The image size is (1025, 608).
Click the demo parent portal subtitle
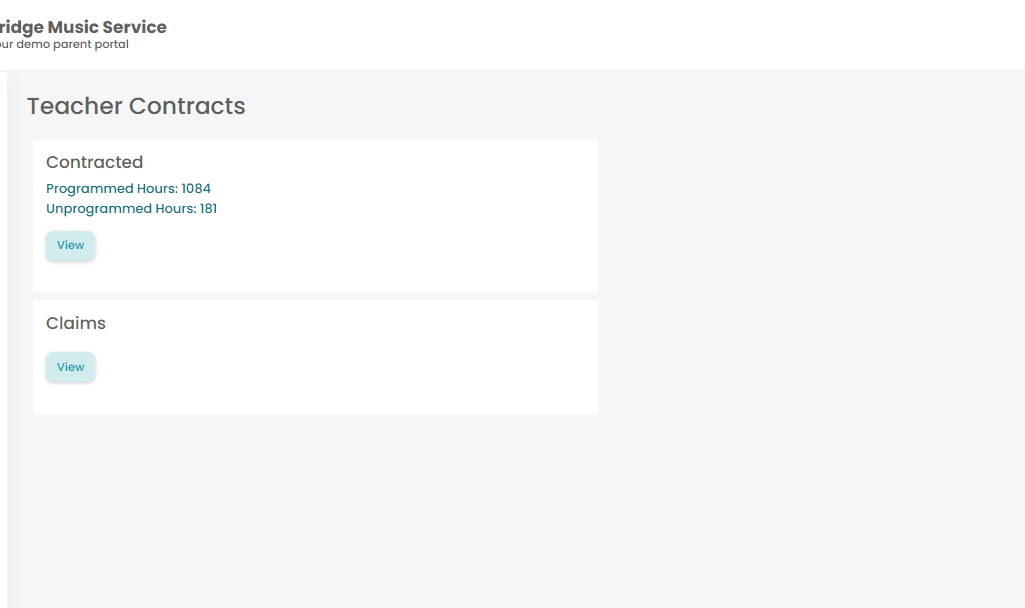64,44
